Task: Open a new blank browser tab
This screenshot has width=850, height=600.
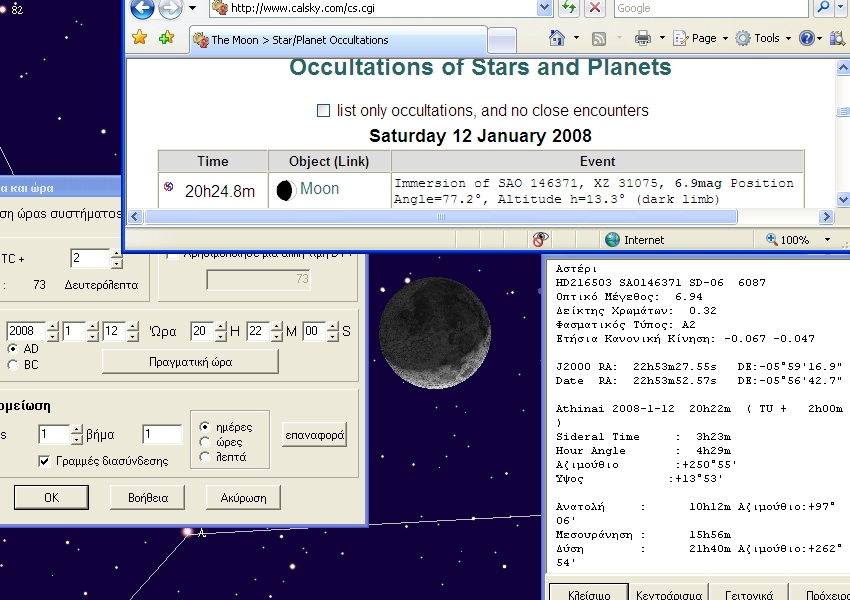Action: click(x=501, y=41)
